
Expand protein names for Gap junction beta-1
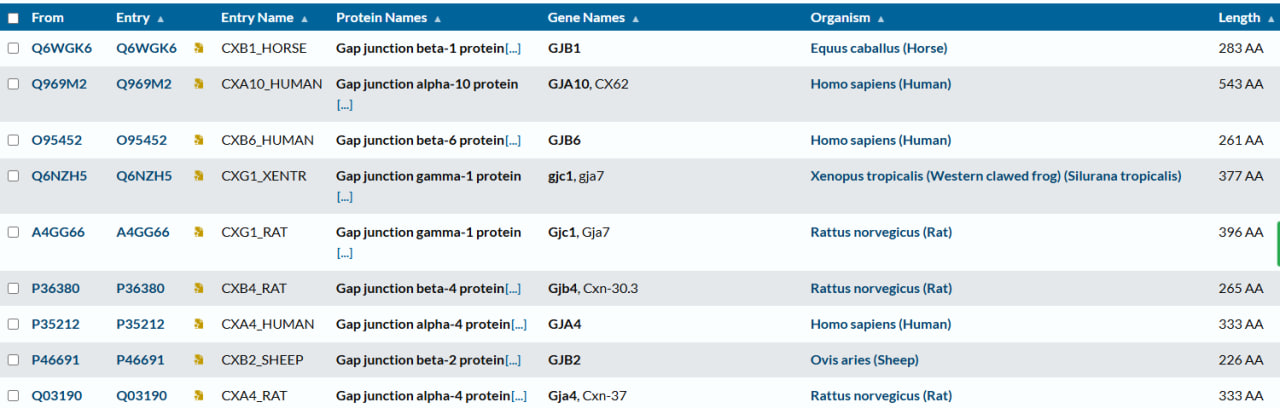pos(513,48)
